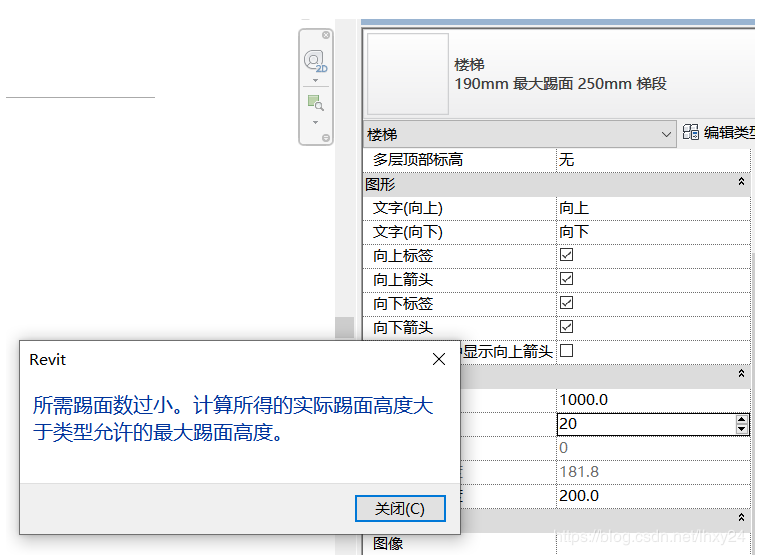
Task: Toggle the 向上箭头 checkbox
Action: [566, 279]
